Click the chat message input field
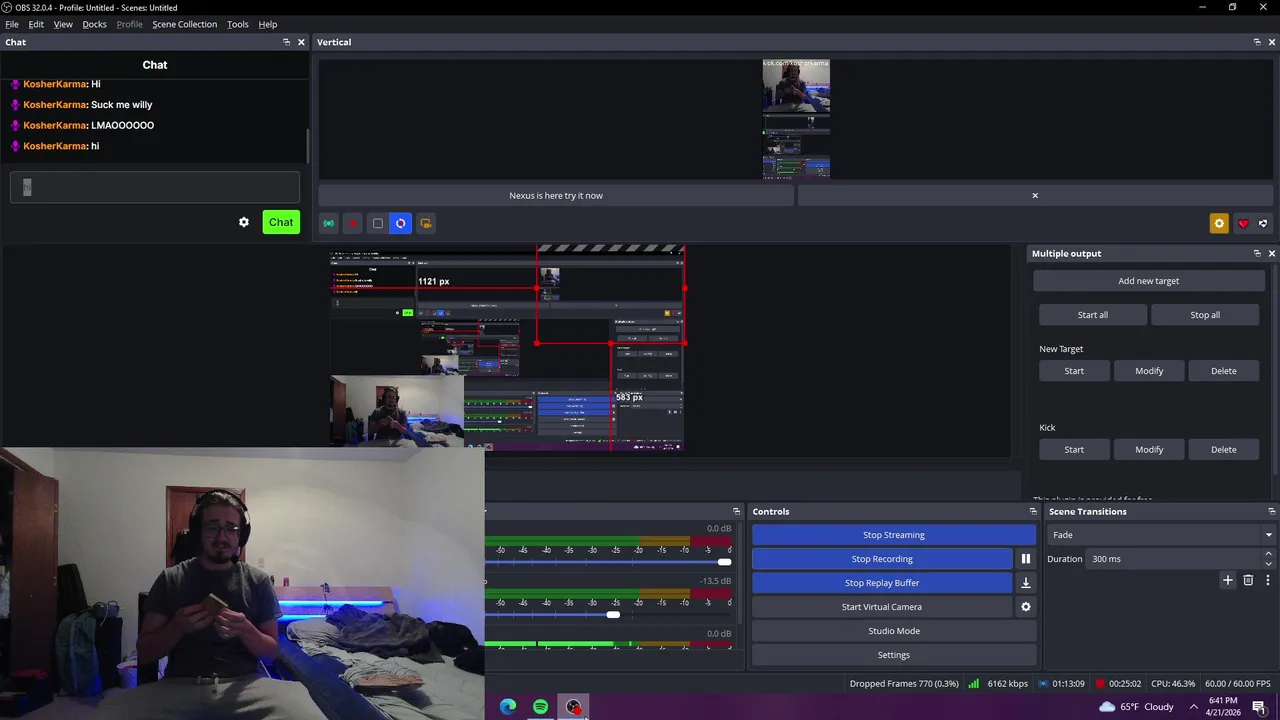 pyautogui.click(x=155, y=187)
